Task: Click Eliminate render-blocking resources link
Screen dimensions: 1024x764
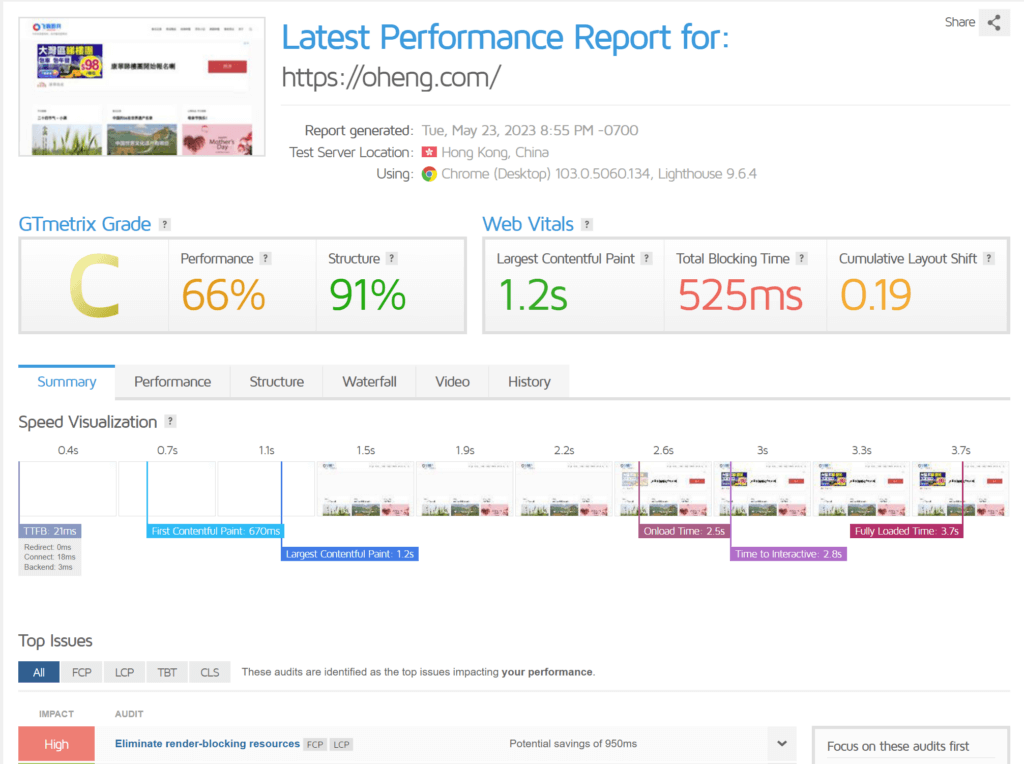Action: [x=207, y=744]
